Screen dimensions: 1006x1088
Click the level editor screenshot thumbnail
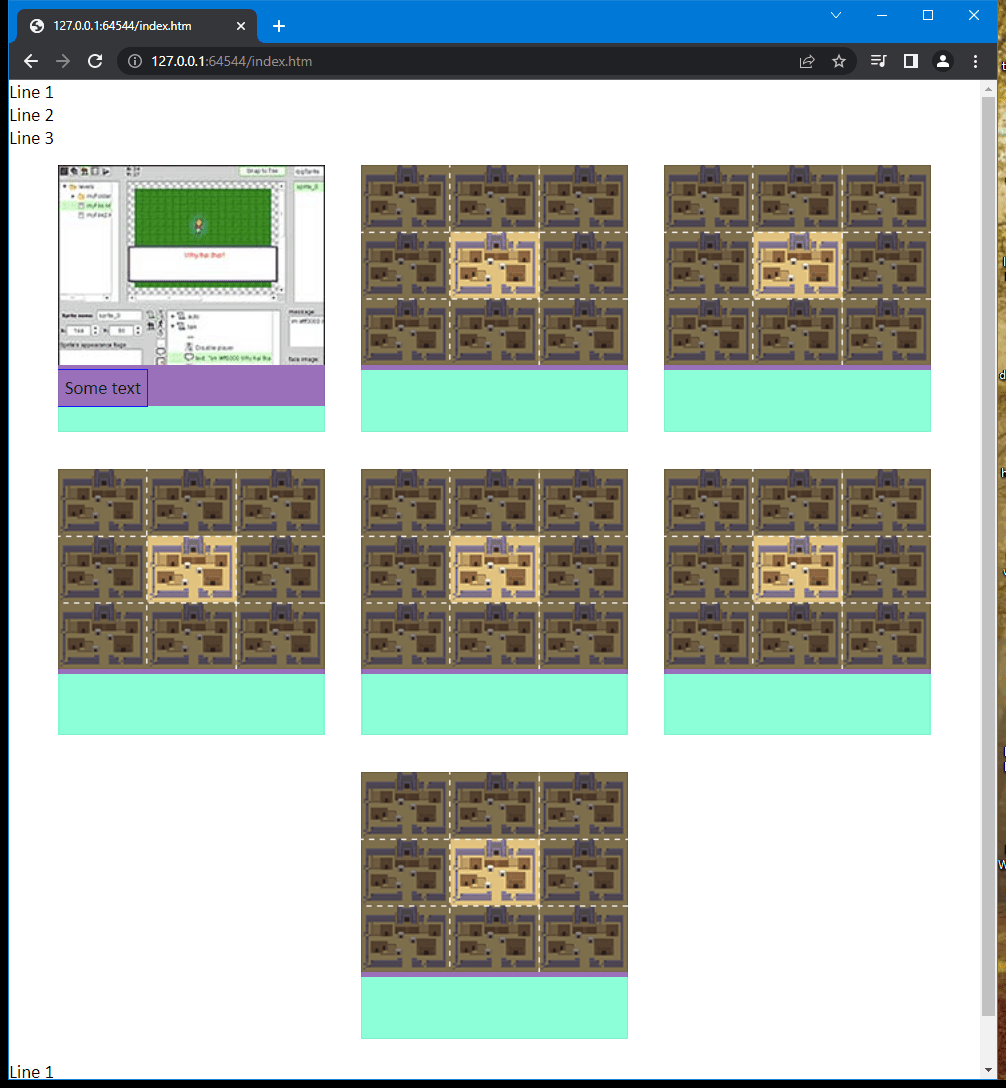[x=191, y=265]
